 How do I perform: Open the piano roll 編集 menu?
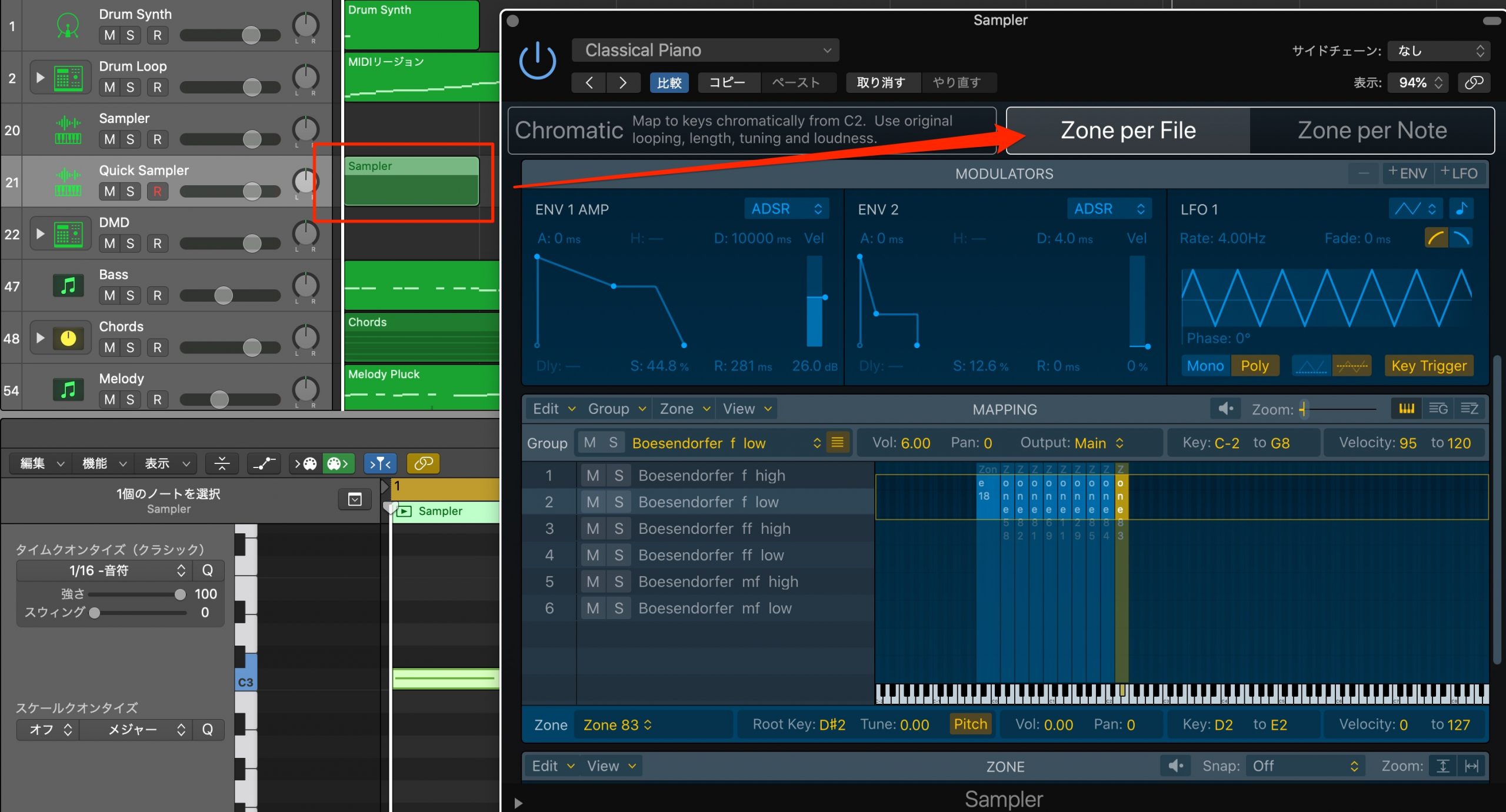click(x=41, y=464)
